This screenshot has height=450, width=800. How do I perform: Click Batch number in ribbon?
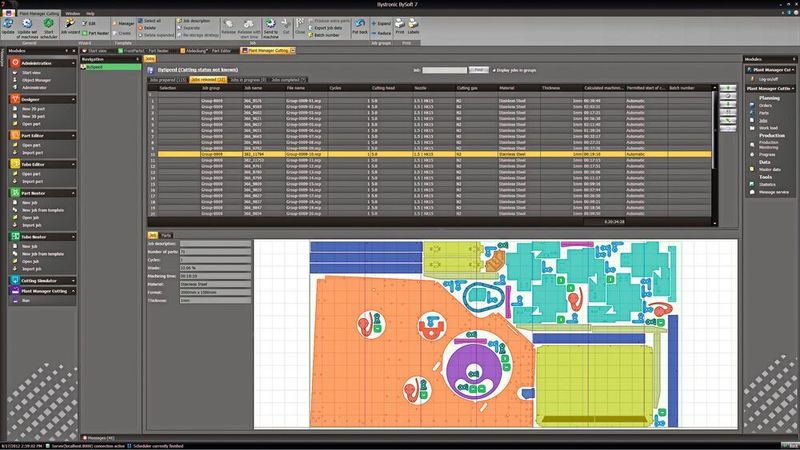(323, 35)
